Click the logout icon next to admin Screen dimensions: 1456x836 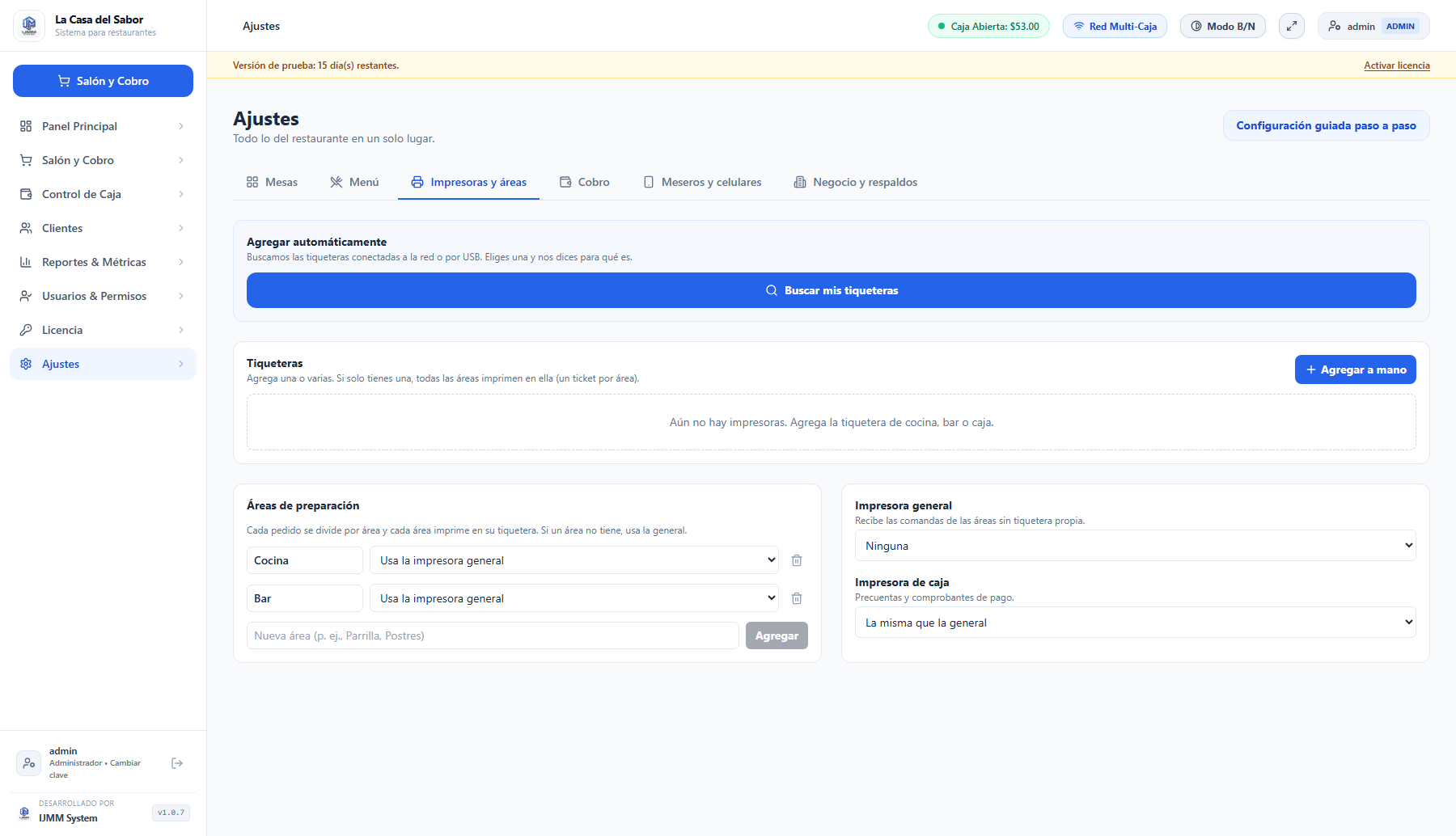pyautogui.click(x=177, y=763)
